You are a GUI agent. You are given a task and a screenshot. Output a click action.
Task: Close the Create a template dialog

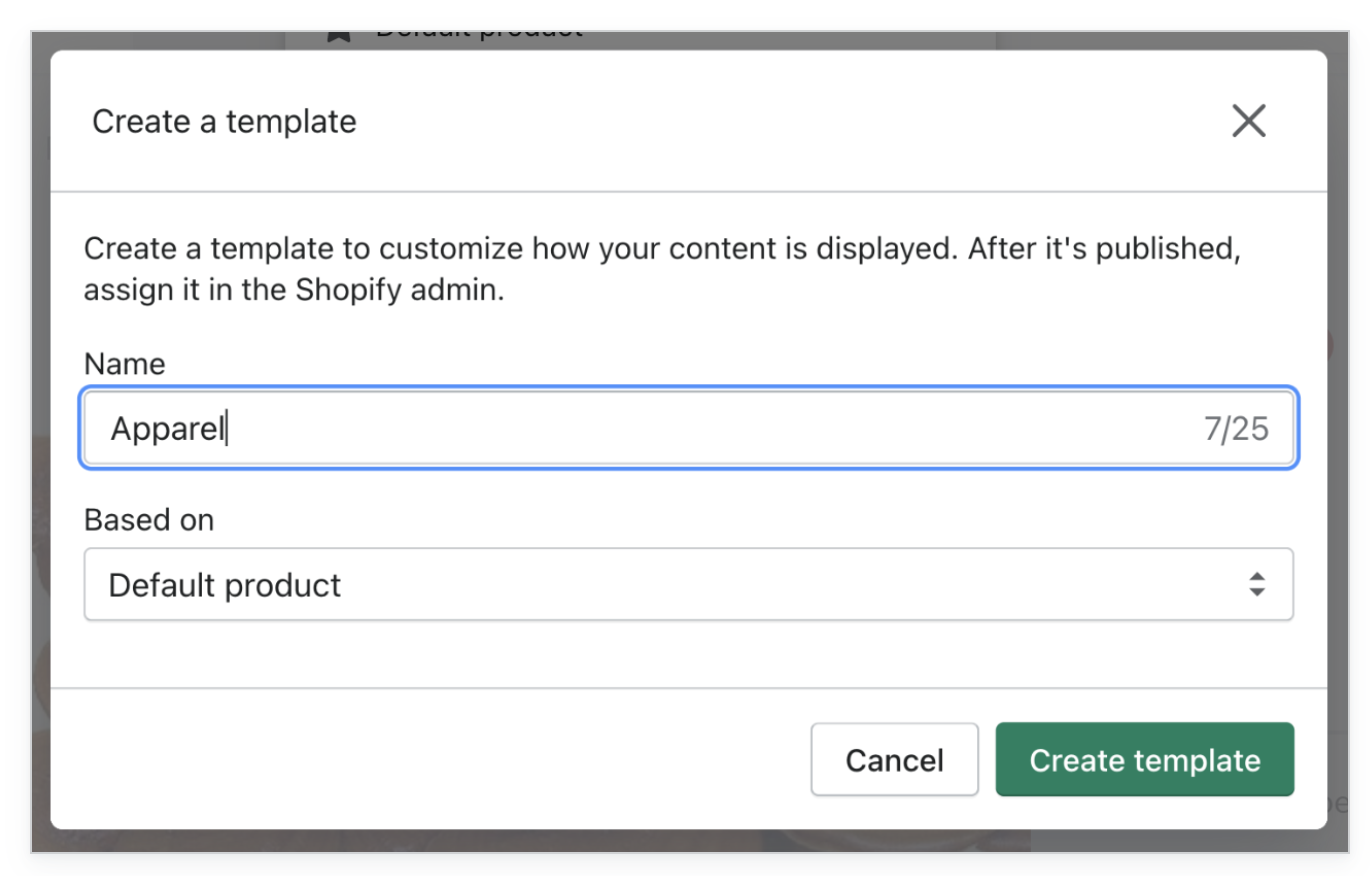tap(1248, 121)
